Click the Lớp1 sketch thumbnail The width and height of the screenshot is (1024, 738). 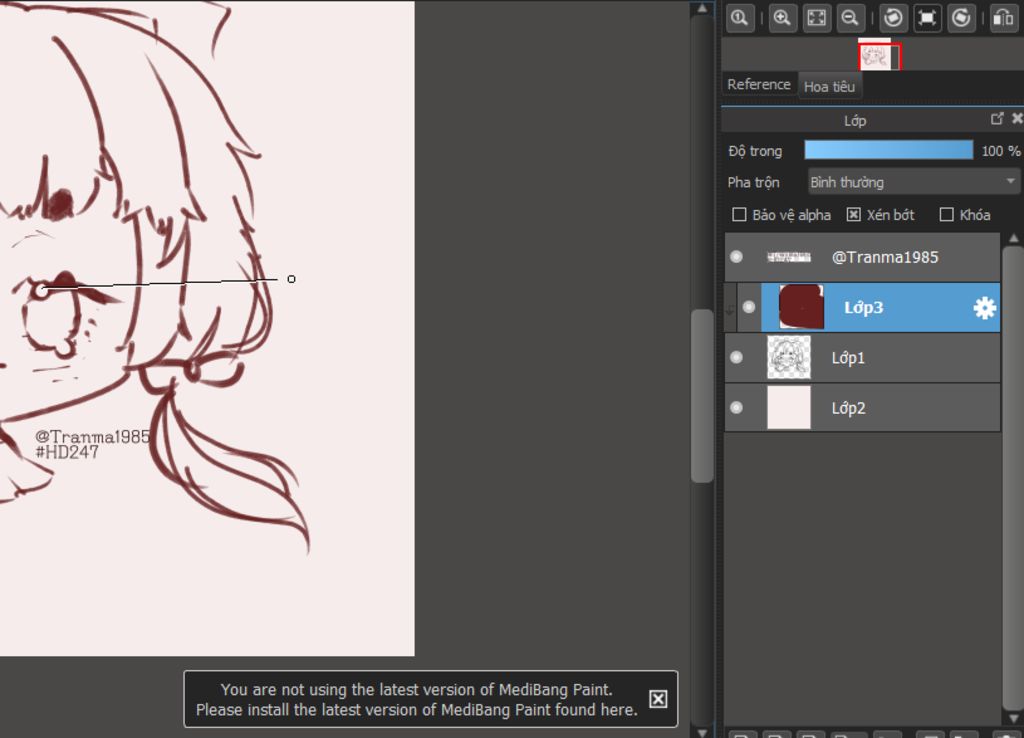tap(789, 357)
